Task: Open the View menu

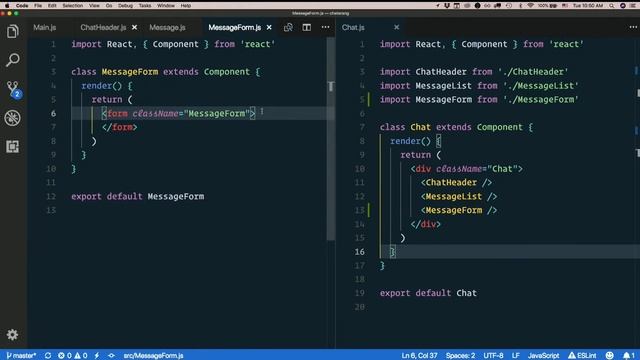Action: [94, 6]
